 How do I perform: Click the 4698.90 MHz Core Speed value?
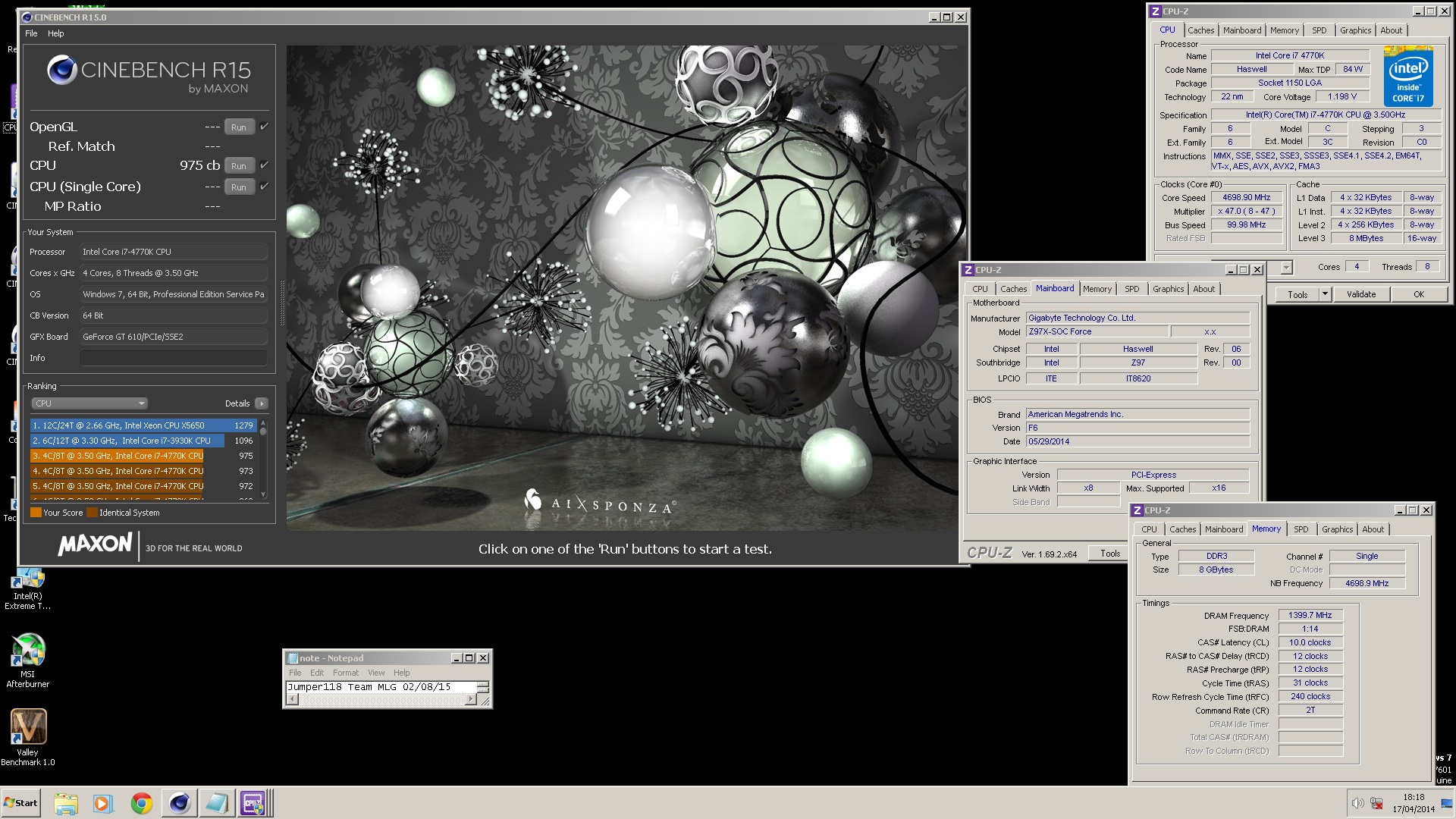coord(1246,197)
